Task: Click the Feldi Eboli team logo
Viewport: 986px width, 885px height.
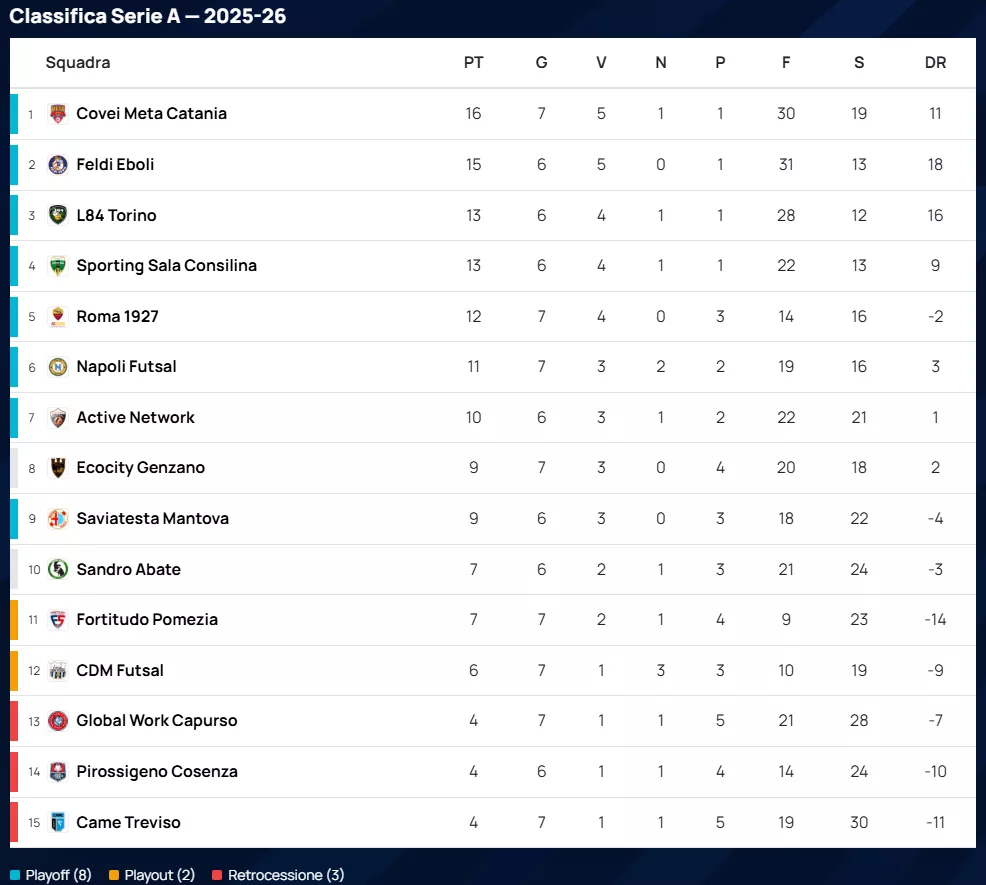Action: [x=58, y=165]
